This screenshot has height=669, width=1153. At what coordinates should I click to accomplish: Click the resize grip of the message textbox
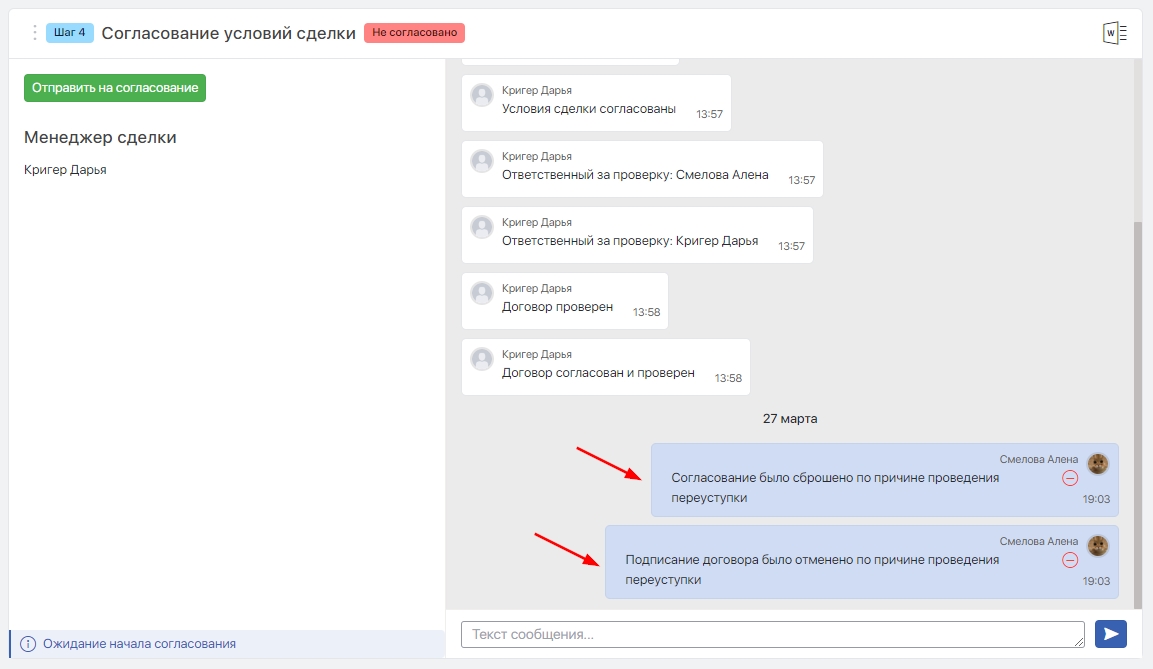tap(1079, 642)
